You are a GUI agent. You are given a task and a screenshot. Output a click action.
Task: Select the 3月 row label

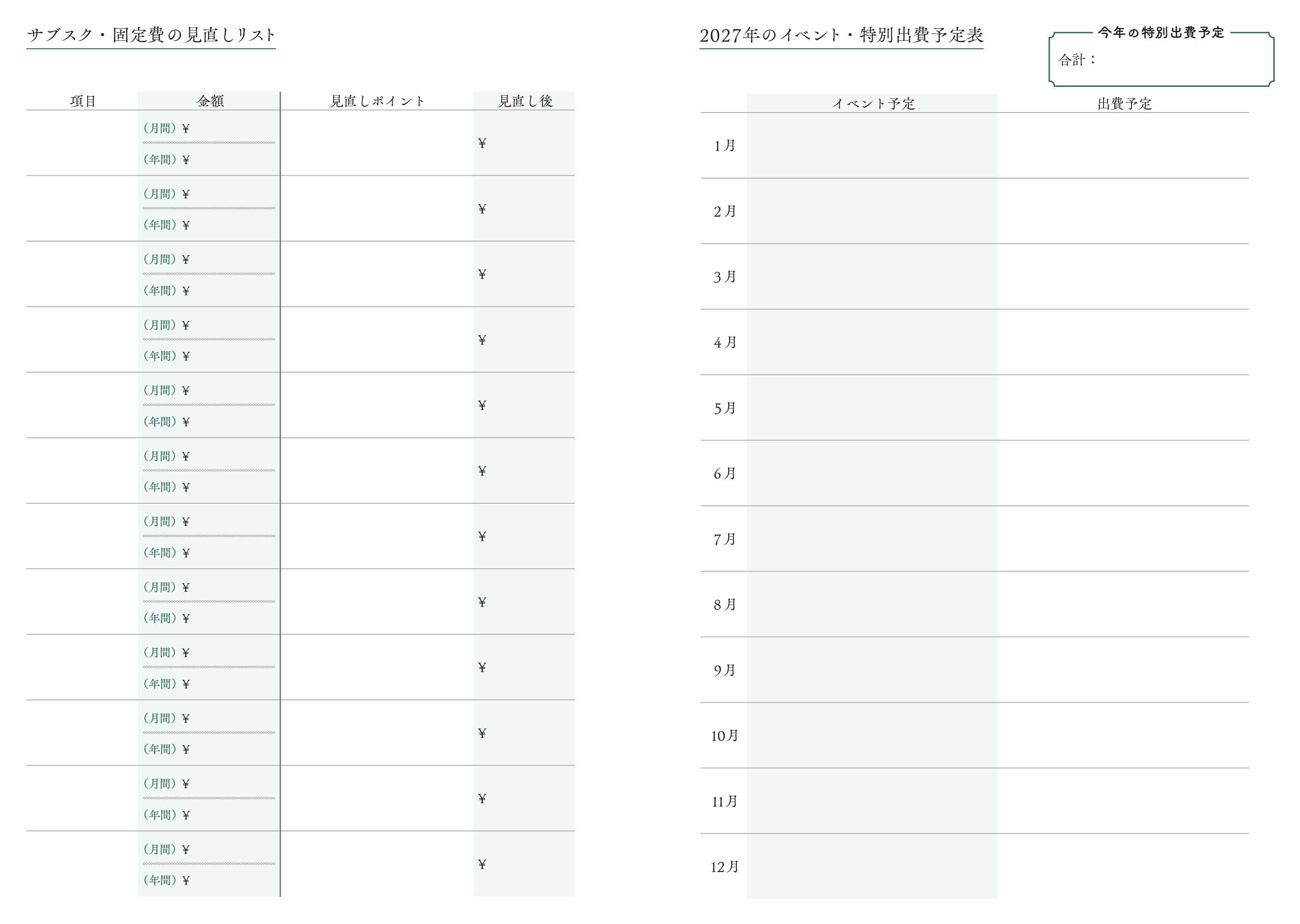coord(724,277)
